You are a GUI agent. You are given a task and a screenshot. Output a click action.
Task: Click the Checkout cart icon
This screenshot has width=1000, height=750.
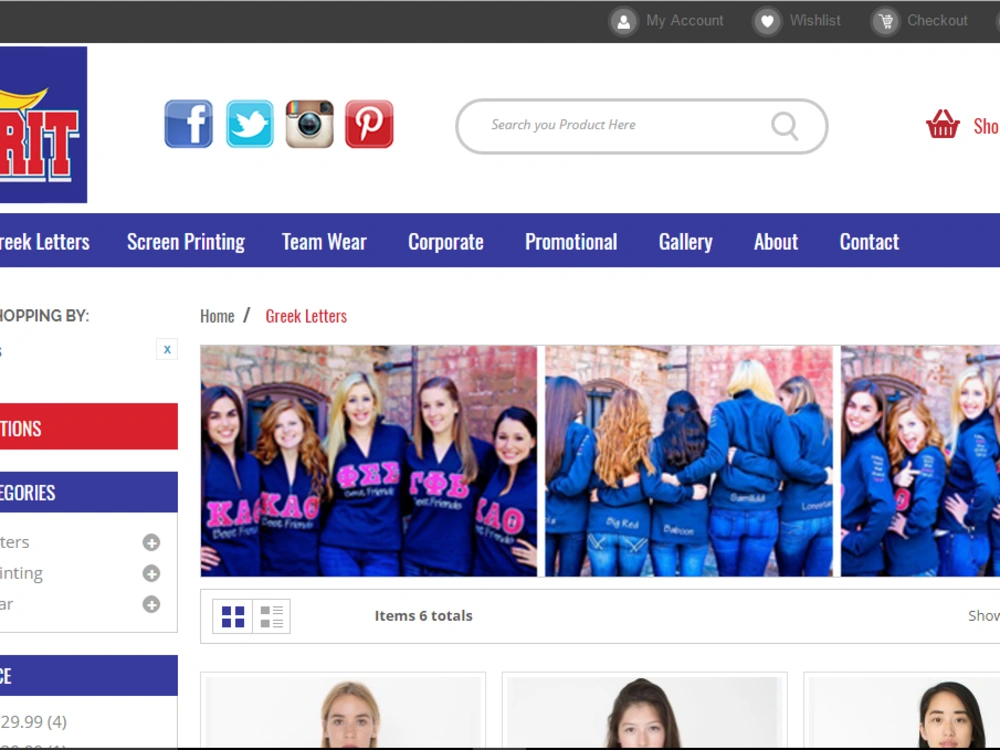[x=885, y=22]
